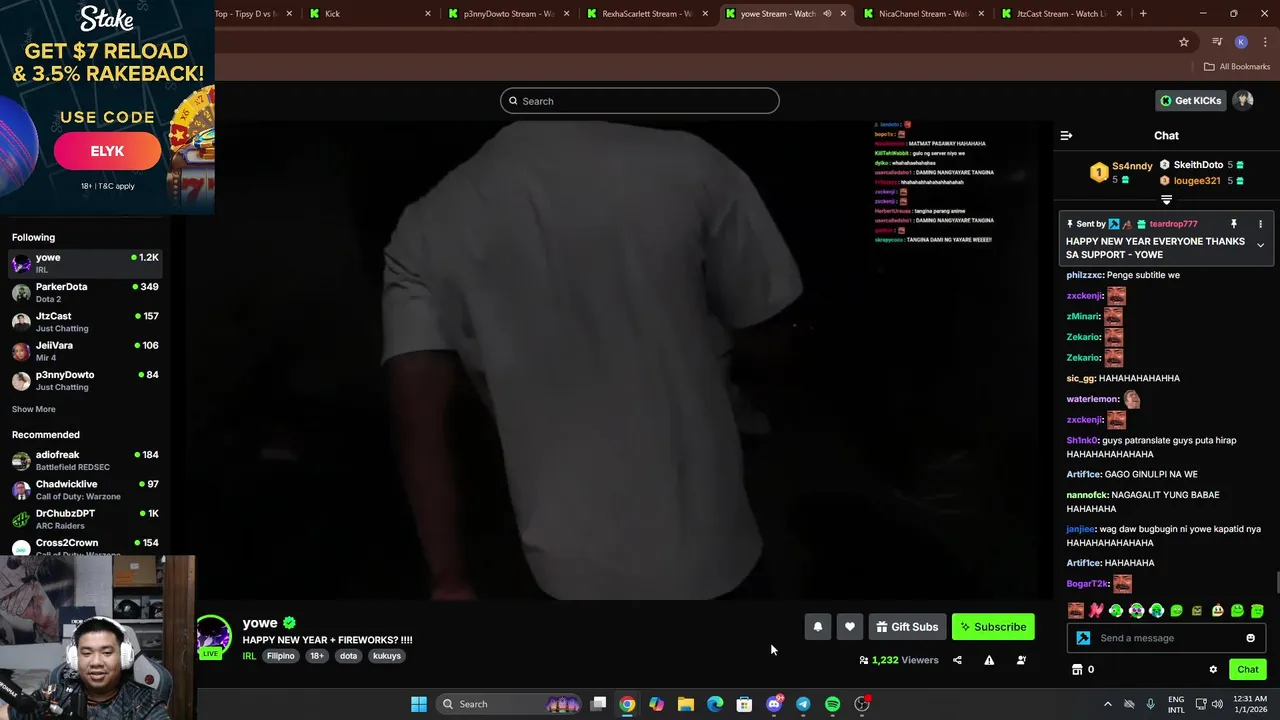Open the channel shop icon
Image resolution: width=1280 pixels, height=720 pixels.
(1077, 670)
